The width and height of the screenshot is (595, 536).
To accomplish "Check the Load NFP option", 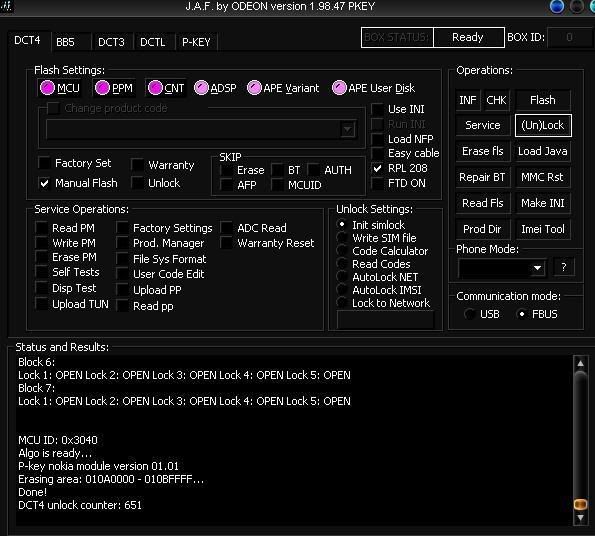I will coord(377,139).
